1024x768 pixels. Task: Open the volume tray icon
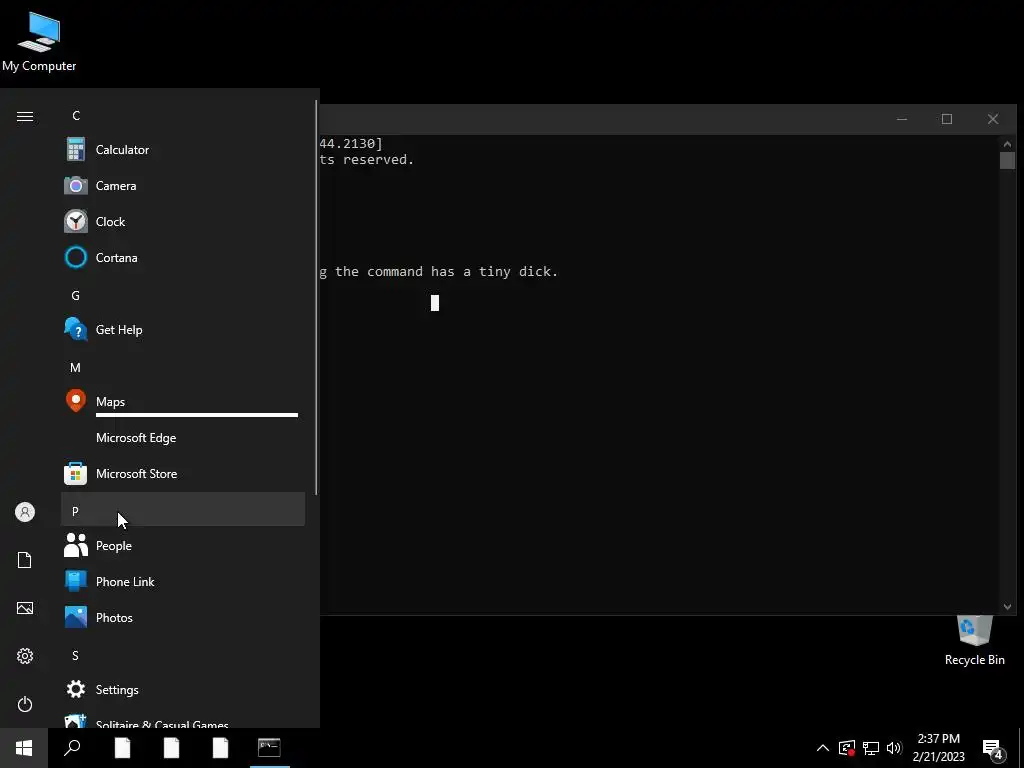894,748
